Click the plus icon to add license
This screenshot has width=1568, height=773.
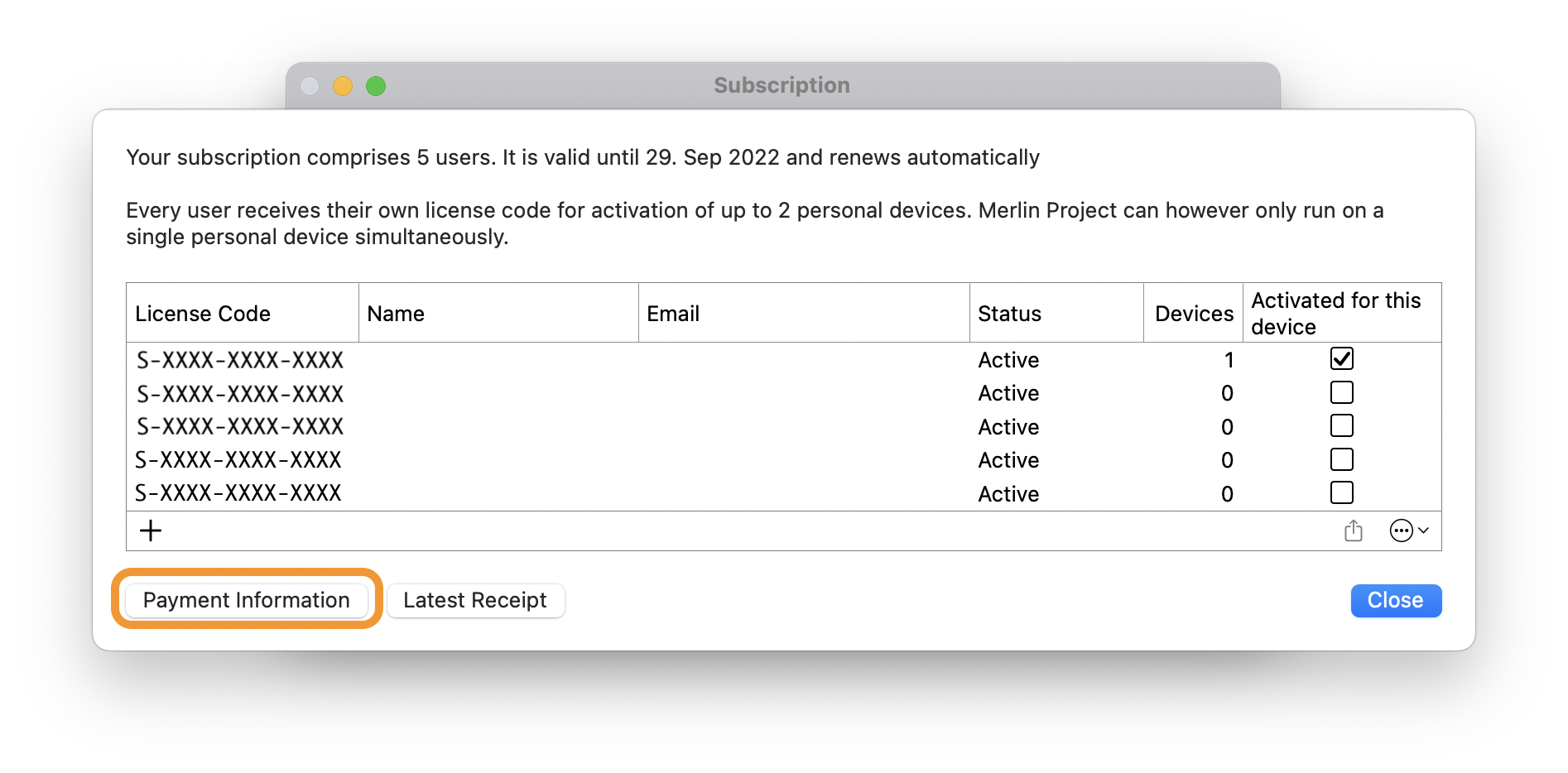[x=151, y=531]
